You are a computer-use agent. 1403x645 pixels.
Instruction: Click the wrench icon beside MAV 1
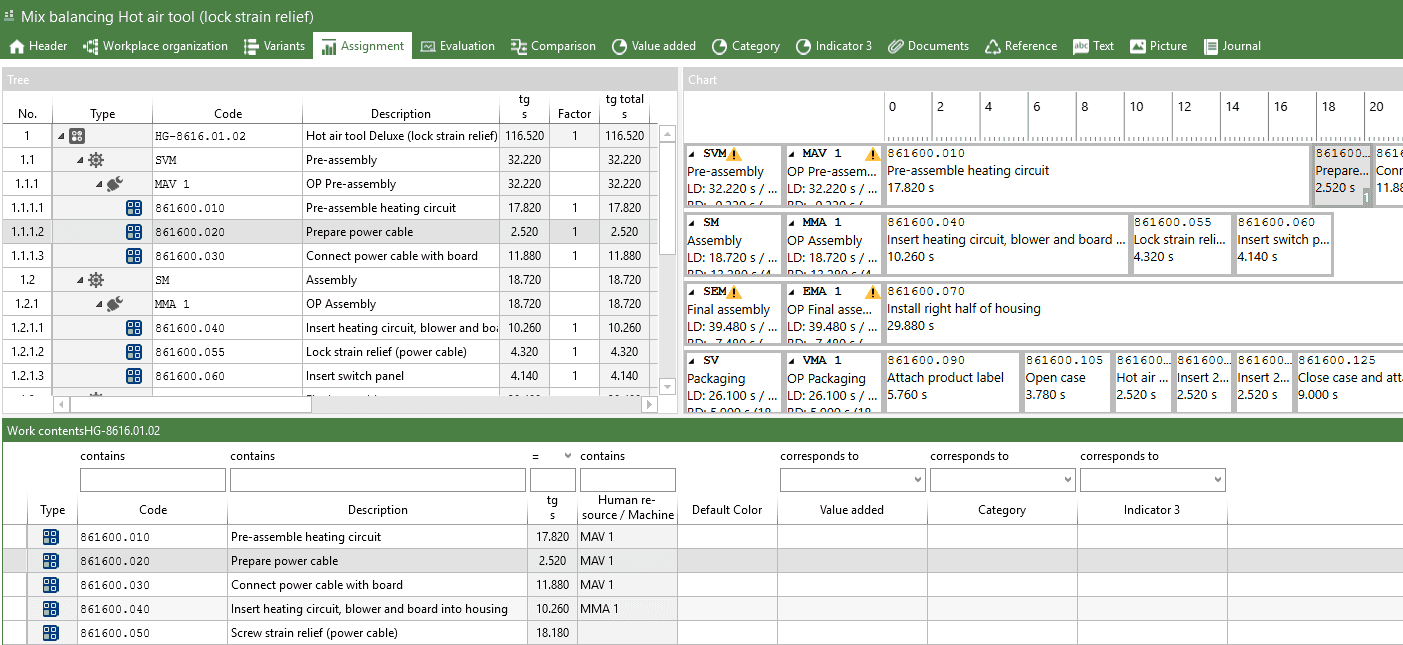(114, 184)
